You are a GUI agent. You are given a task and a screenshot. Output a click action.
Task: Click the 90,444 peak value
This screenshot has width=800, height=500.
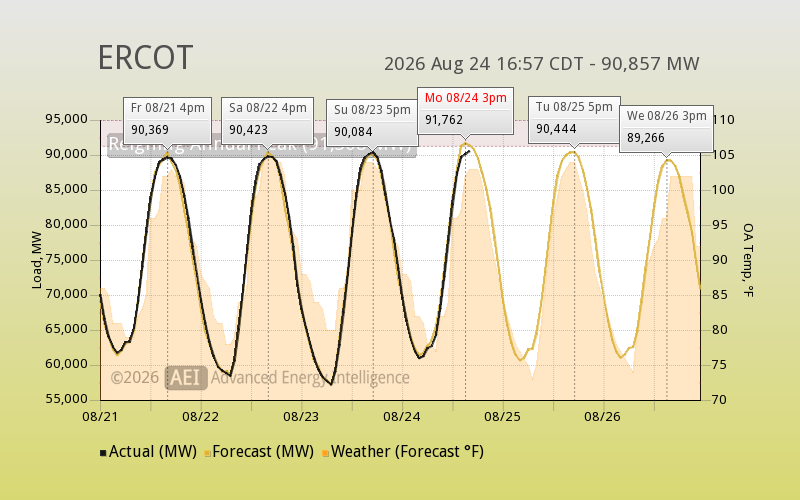(x=556, y=129)
